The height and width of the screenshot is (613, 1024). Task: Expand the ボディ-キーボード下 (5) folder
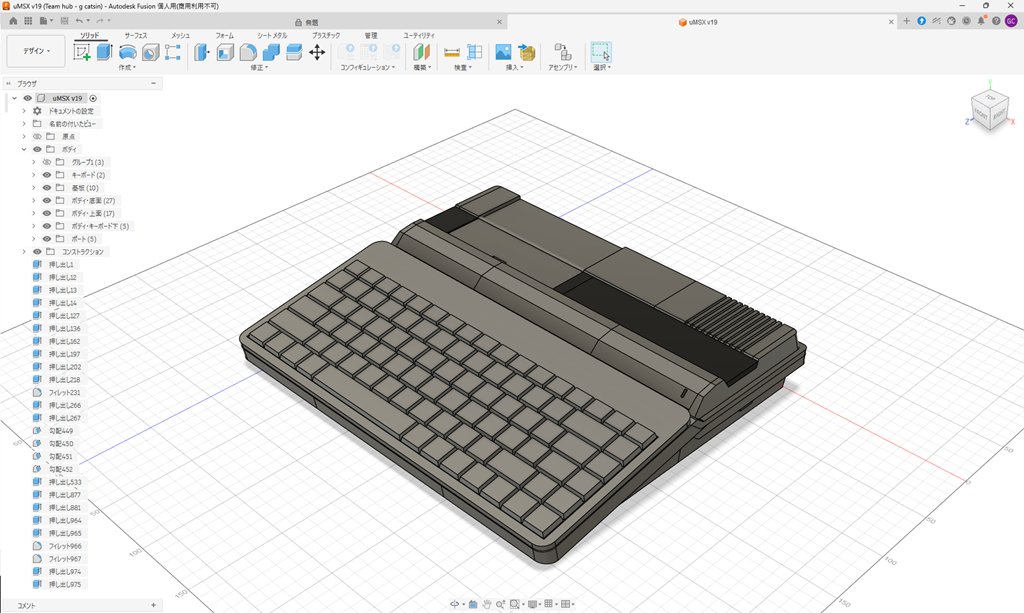point(34,226)
